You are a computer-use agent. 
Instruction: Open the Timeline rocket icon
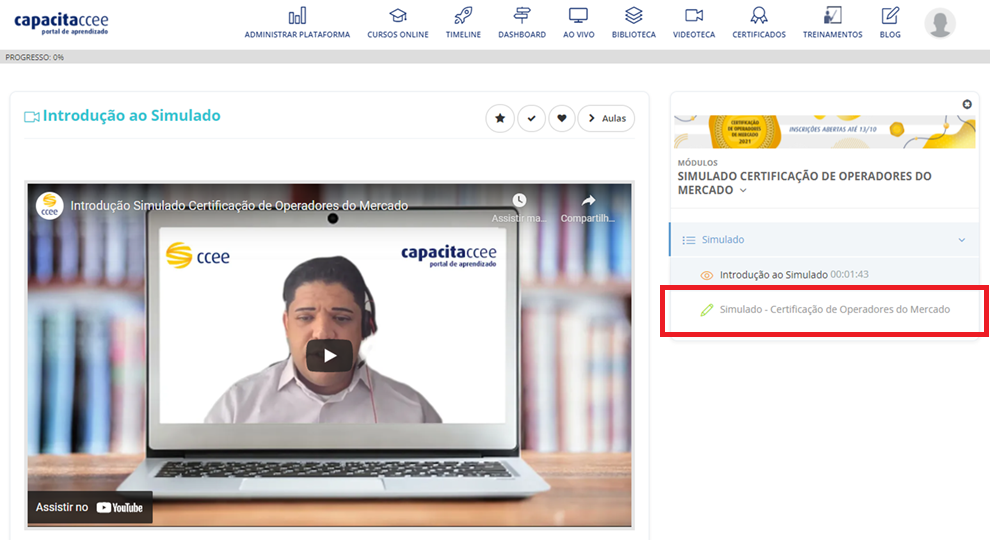point(463,16)
